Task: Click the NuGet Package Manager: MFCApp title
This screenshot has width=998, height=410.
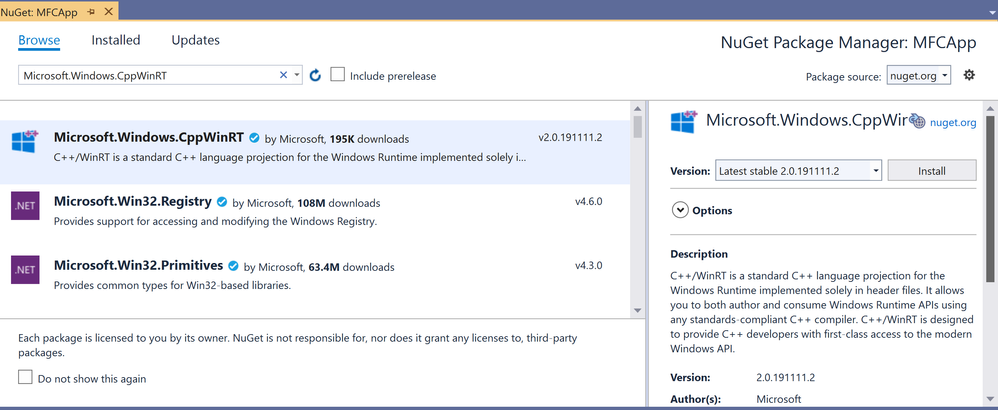Action: (x=848, y=42)
